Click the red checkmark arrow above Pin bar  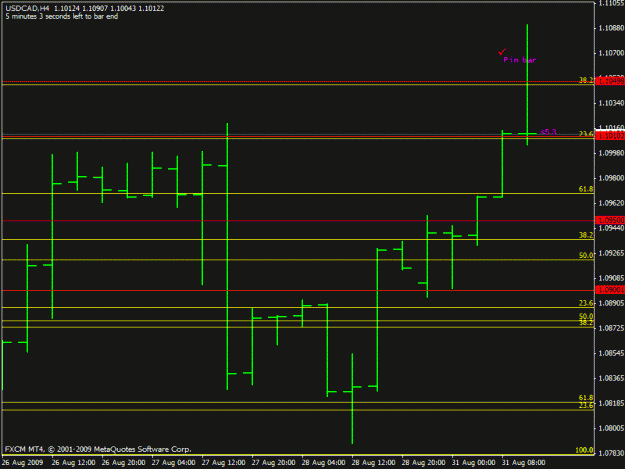(x=502, y=51)
